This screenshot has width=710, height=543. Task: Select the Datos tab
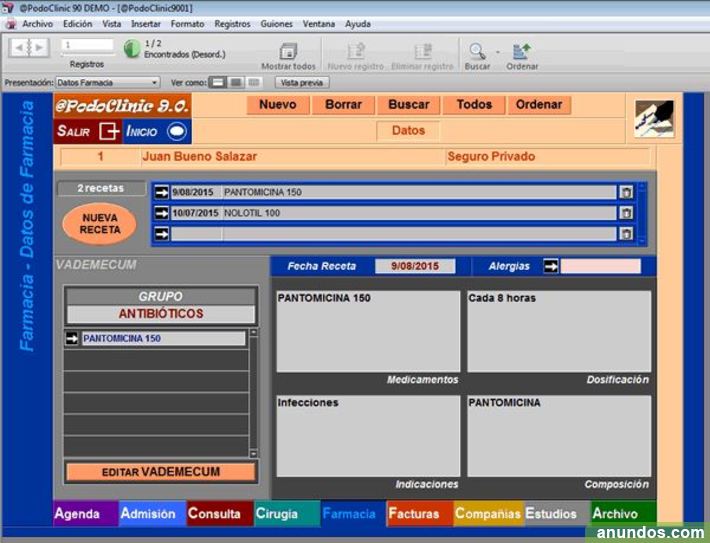click(408, 130)
